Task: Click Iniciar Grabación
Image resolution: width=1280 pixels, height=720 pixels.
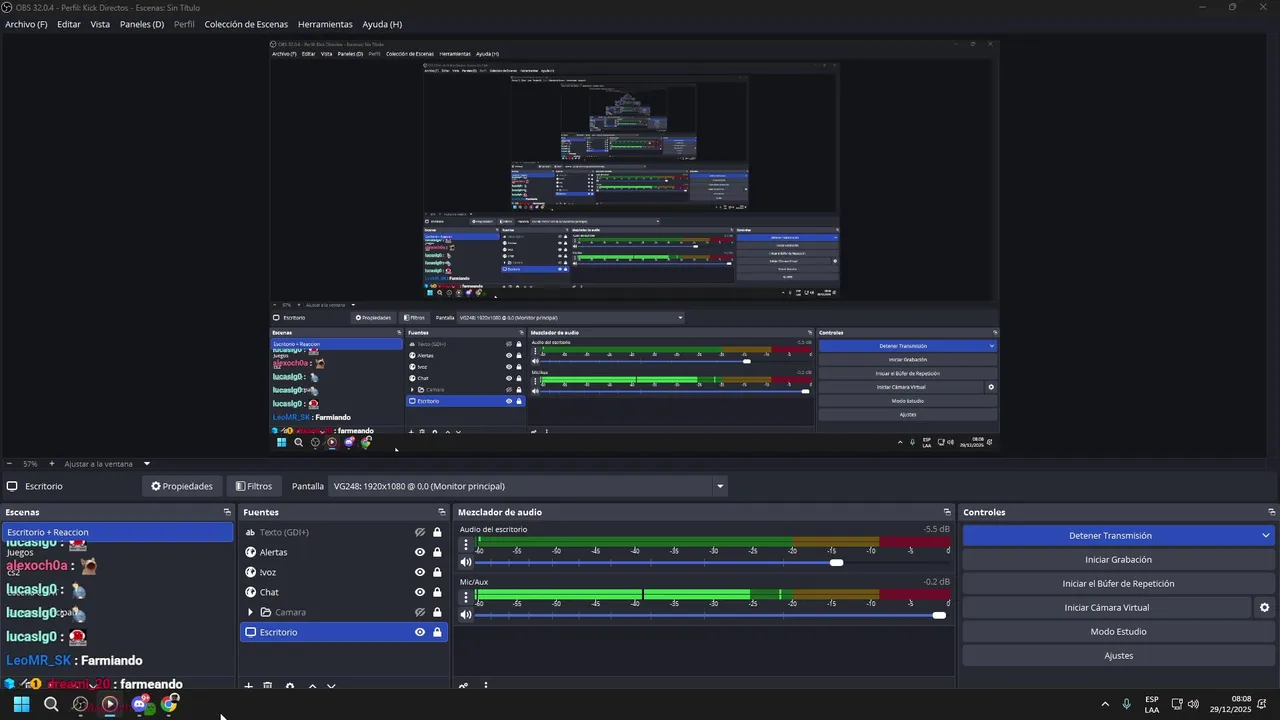Action: point(1118,560)
